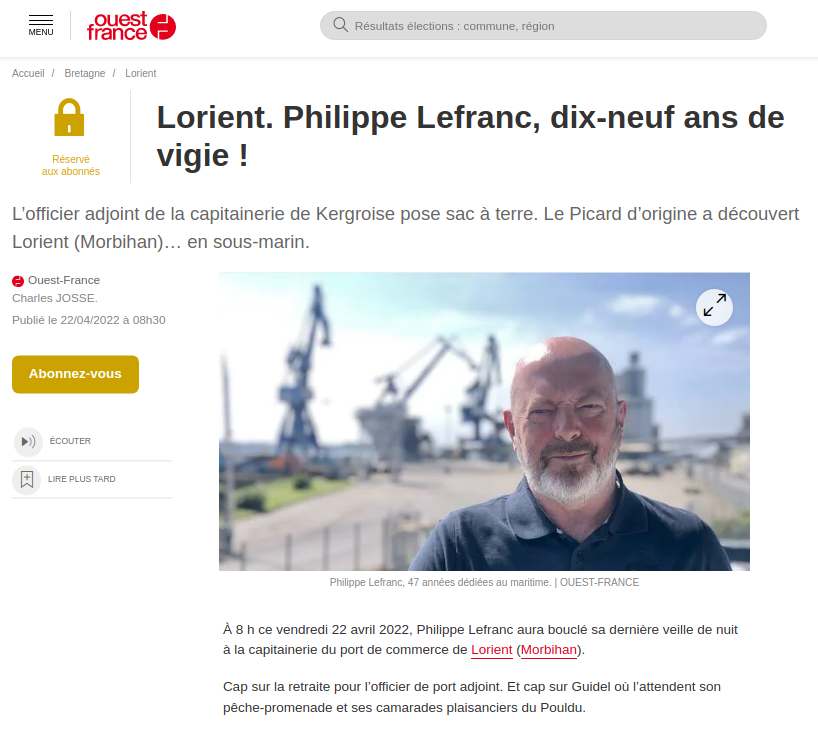Viewport: 818px width, 743px height.
Task: Click the search magnifier icon
Action: click(x=340, y=25)
